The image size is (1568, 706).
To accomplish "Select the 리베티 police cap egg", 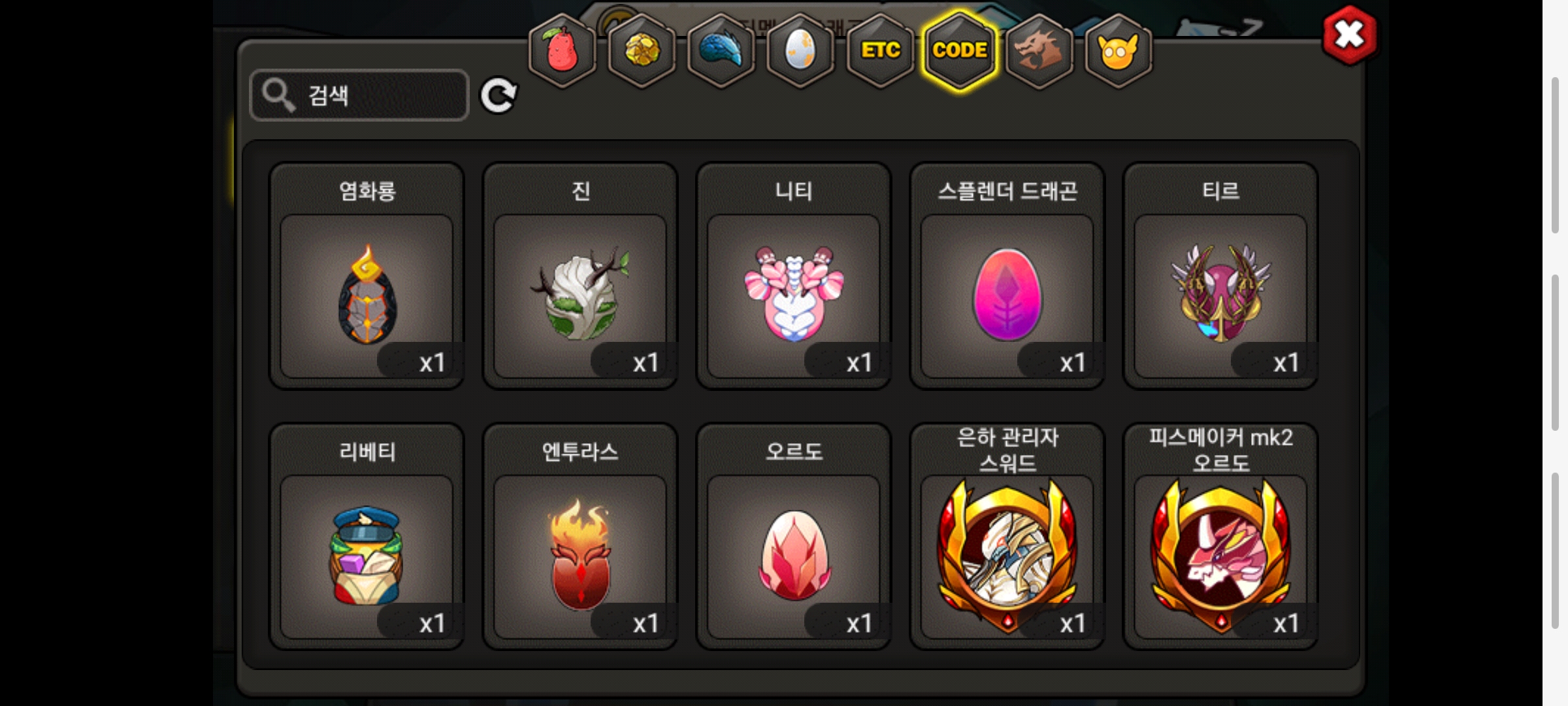I will point(367,537).
